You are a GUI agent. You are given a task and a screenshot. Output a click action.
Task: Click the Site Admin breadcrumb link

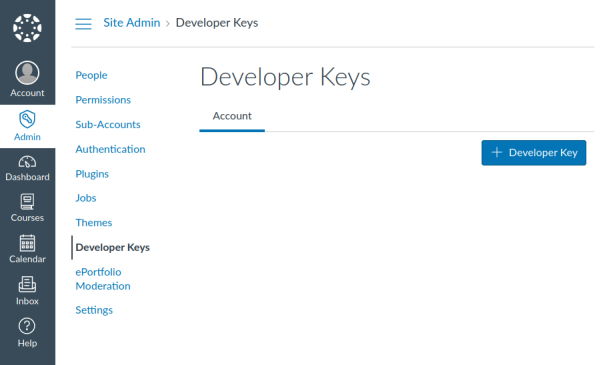click(132, 23)
